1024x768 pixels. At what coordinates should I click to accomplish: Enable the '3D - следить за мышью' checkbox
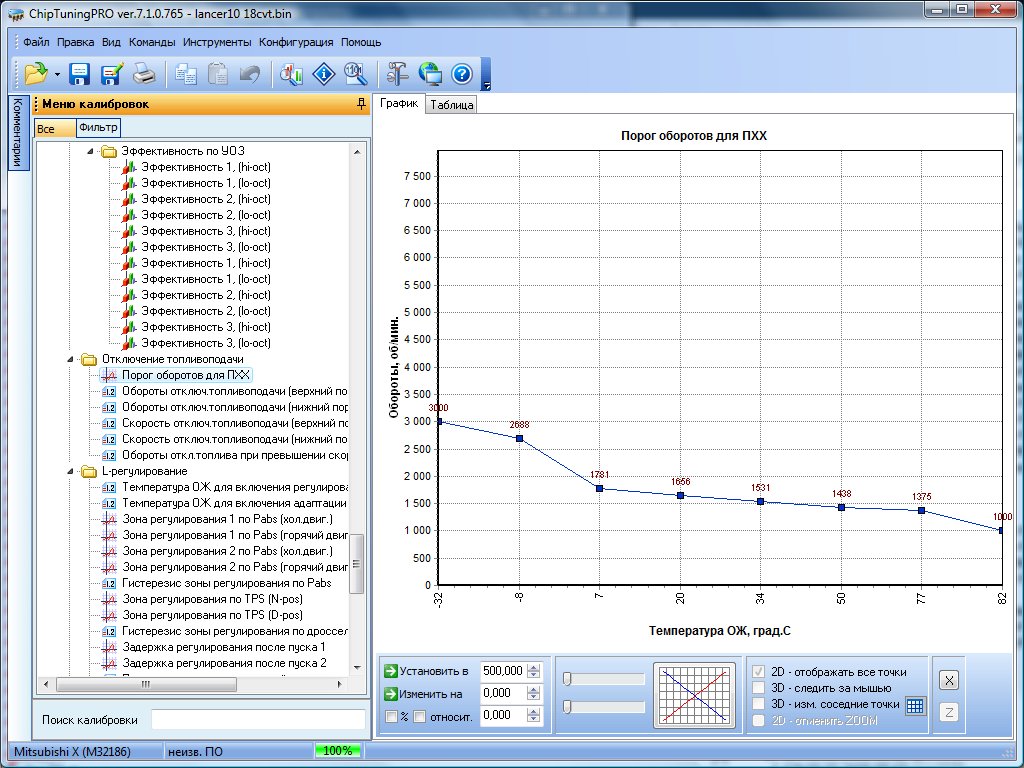[759, 688]
